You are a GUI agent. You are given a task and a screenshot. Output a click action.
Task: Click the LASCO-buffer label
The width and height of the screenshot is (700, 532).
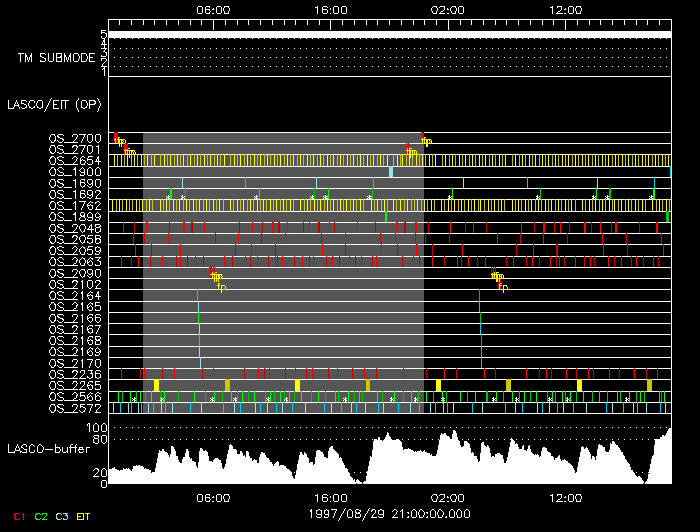pyautogui.click(x=47, y=447)
